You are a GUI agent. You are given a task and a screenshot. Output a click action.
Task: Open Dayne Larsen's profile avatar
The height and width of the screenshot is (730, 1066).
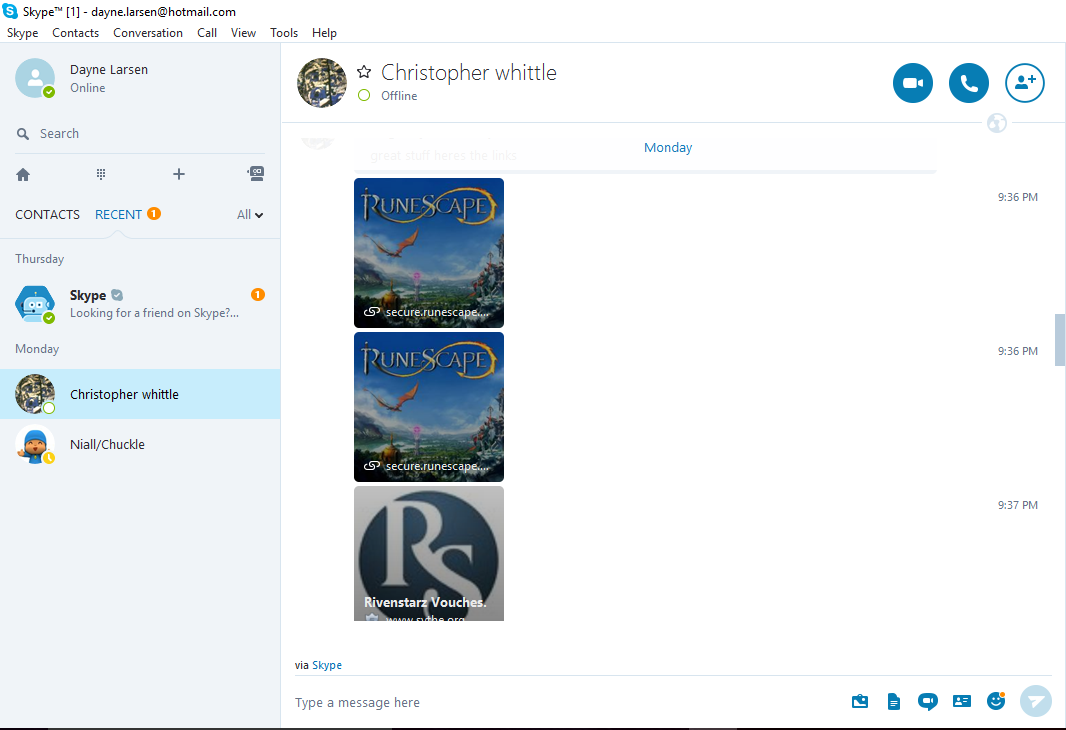click(35, 78)
